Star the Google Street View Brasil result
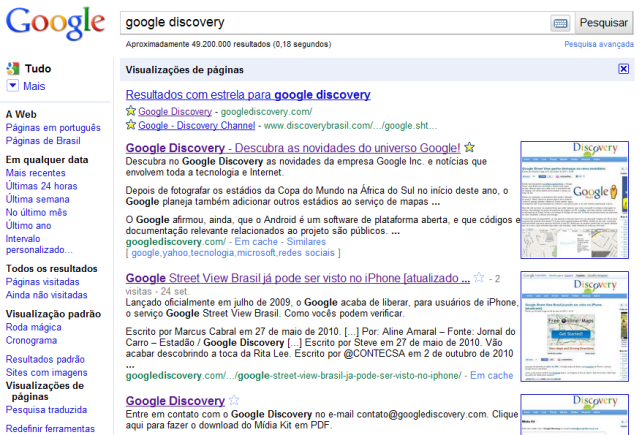Screen dimensions: 640x435 pyautogui.click(x=479, y=278)
